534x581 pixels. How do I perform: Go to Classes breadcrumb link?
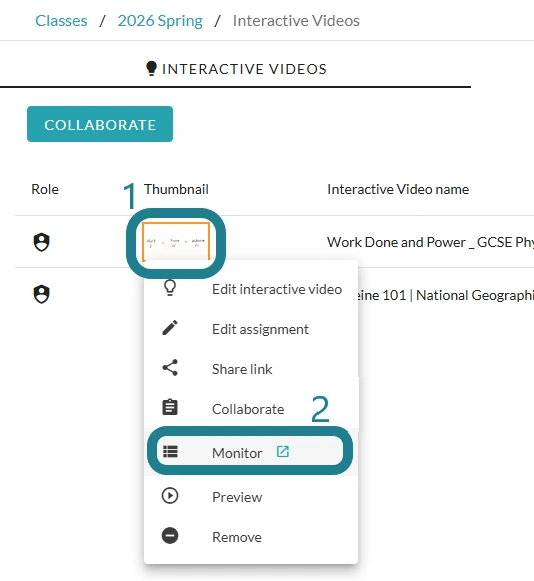coord(61,21)
